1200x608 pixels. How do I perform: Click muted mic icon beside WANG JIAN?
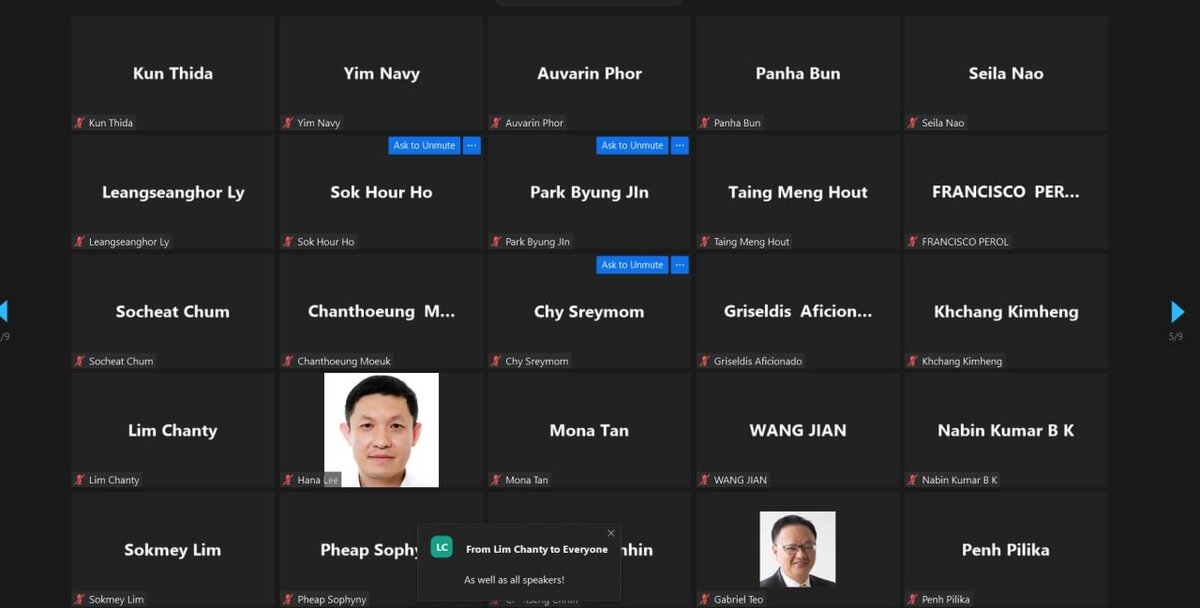[704, 480]
